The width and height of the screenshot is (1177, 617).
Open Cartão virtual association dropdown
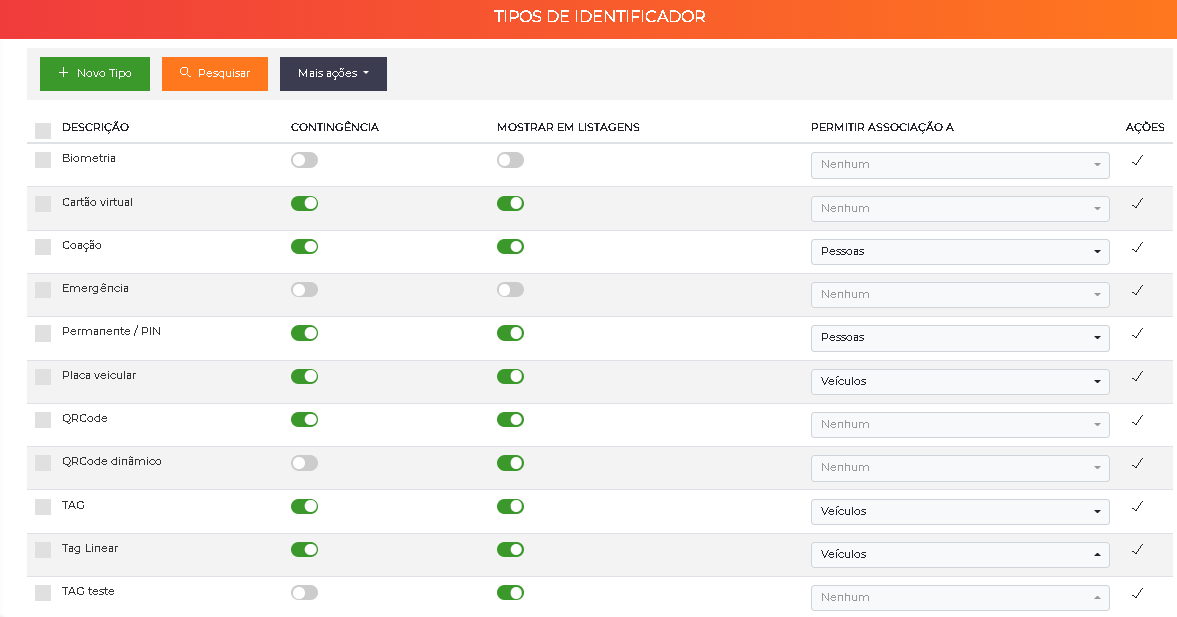coord(960,209)
